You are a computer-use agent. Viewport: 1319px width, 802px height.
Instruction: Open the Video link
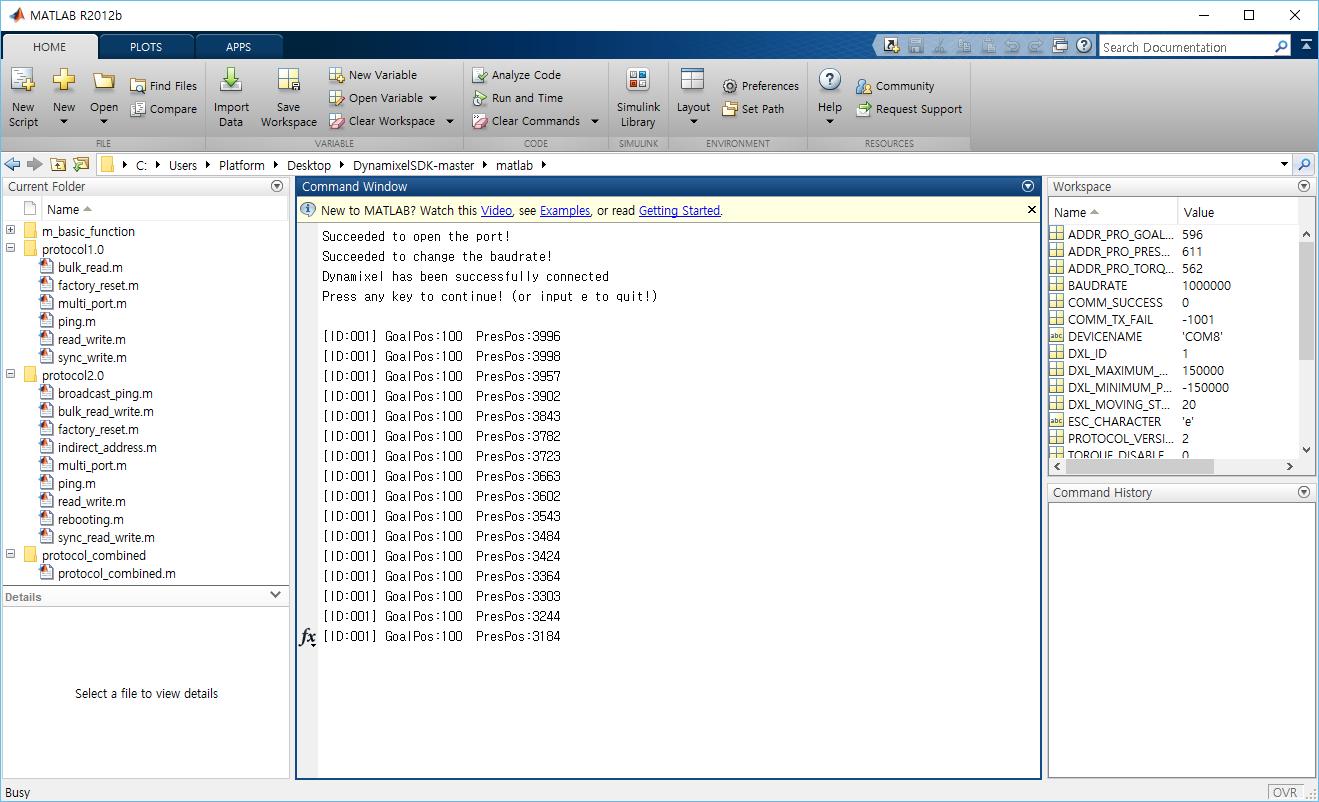click(496, 210)
